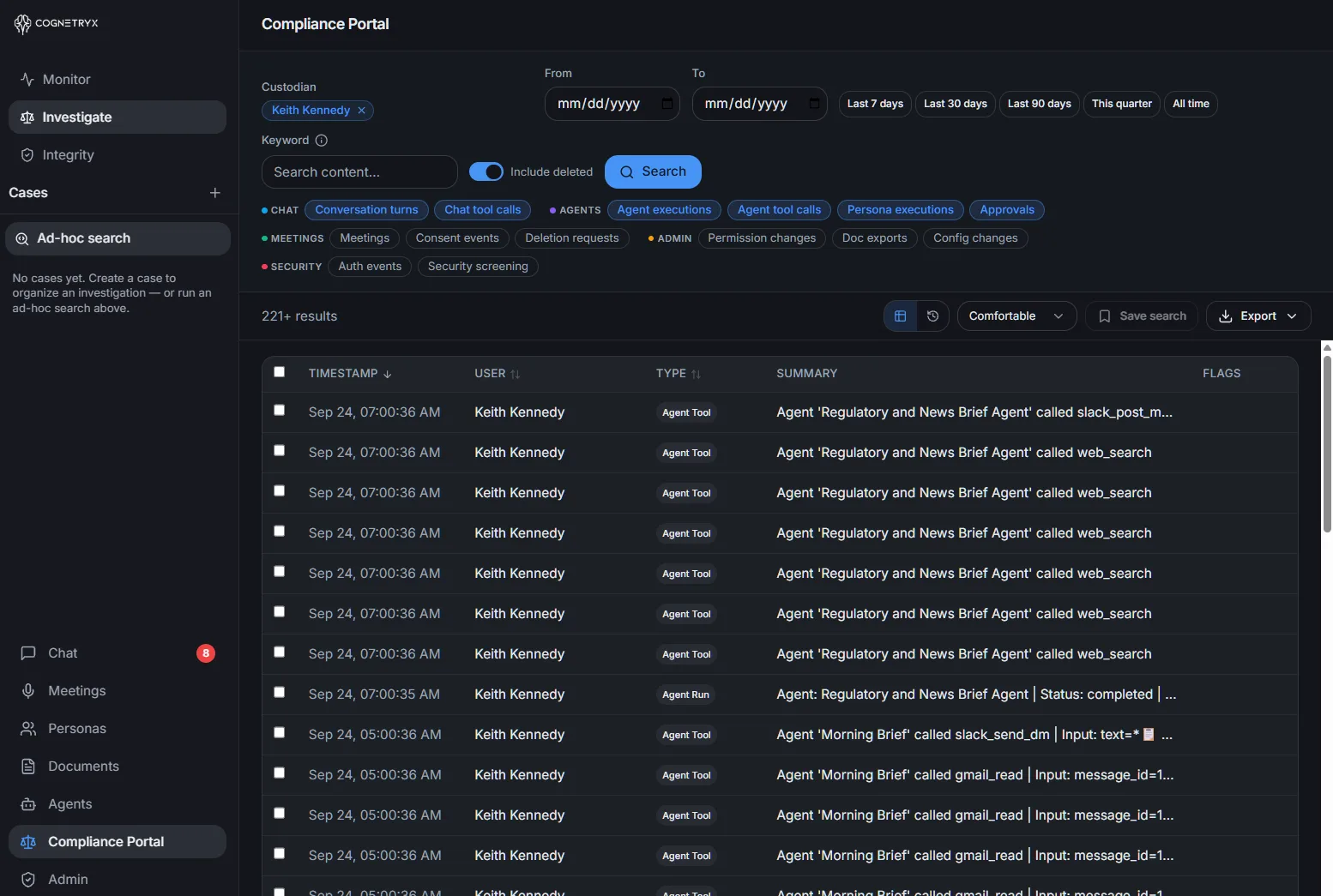Toggle Include deleted switch
The image size is (1333, 896).
point(486,171)
